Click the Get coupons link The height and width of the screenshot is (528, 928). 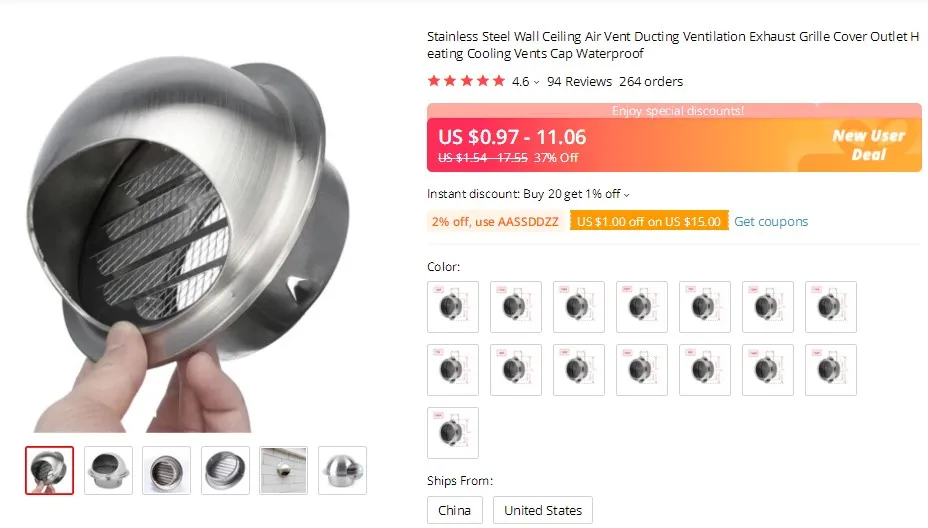tap(771, 221)
